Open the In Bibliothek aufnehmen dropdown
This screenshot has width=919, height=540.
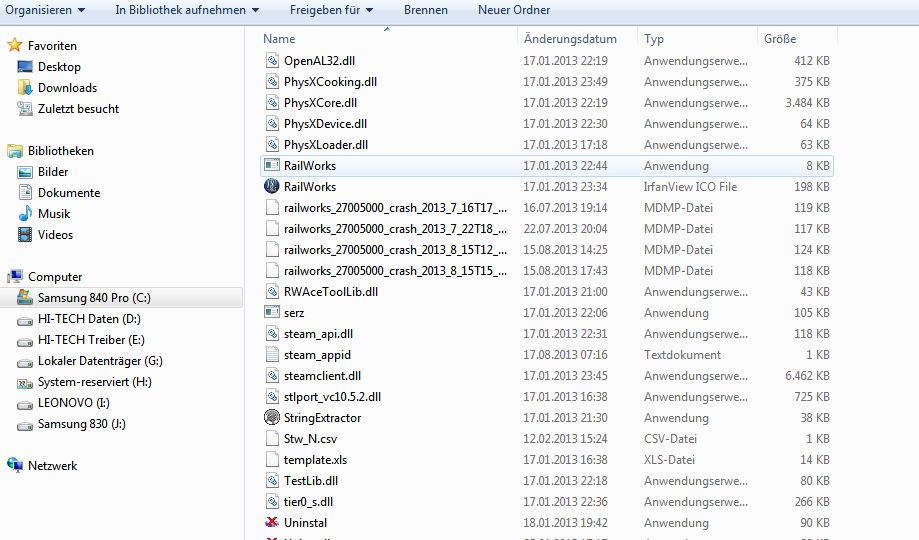[x=187, y=10]
